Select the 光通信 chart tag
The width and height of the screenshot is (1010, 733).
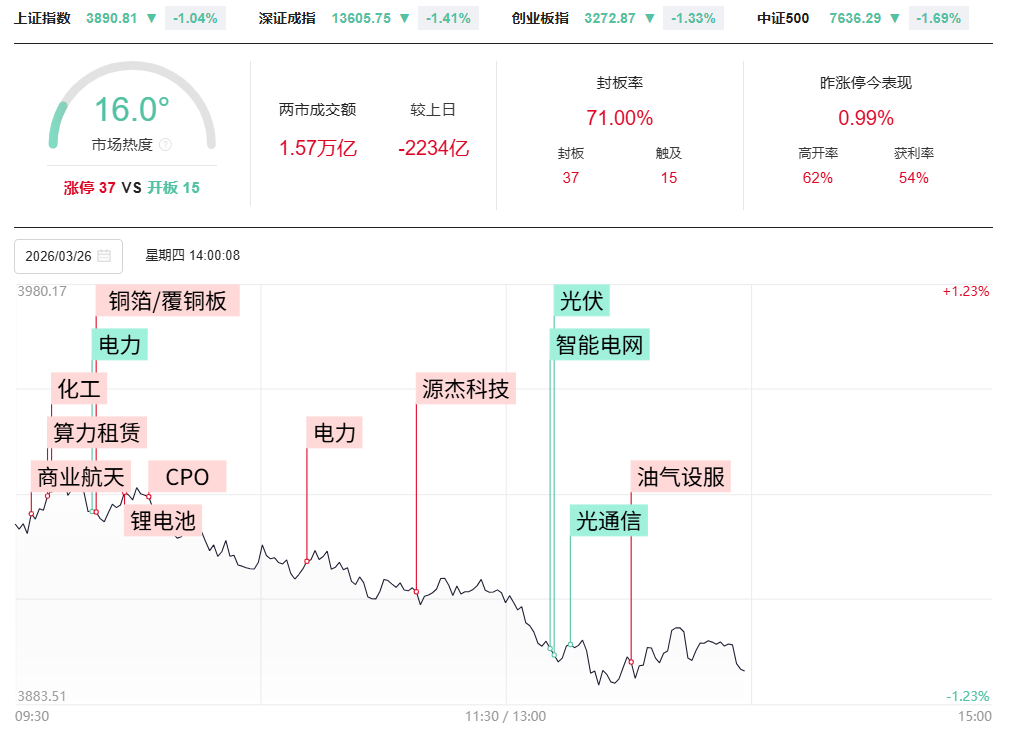[x=609, y=521]
